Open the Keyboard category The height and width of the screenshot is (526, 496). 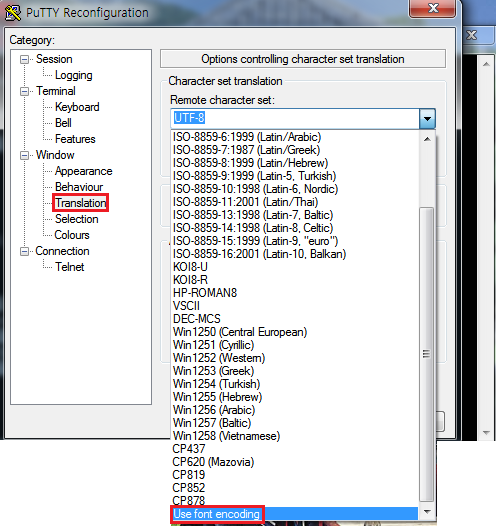click(77, 107)
